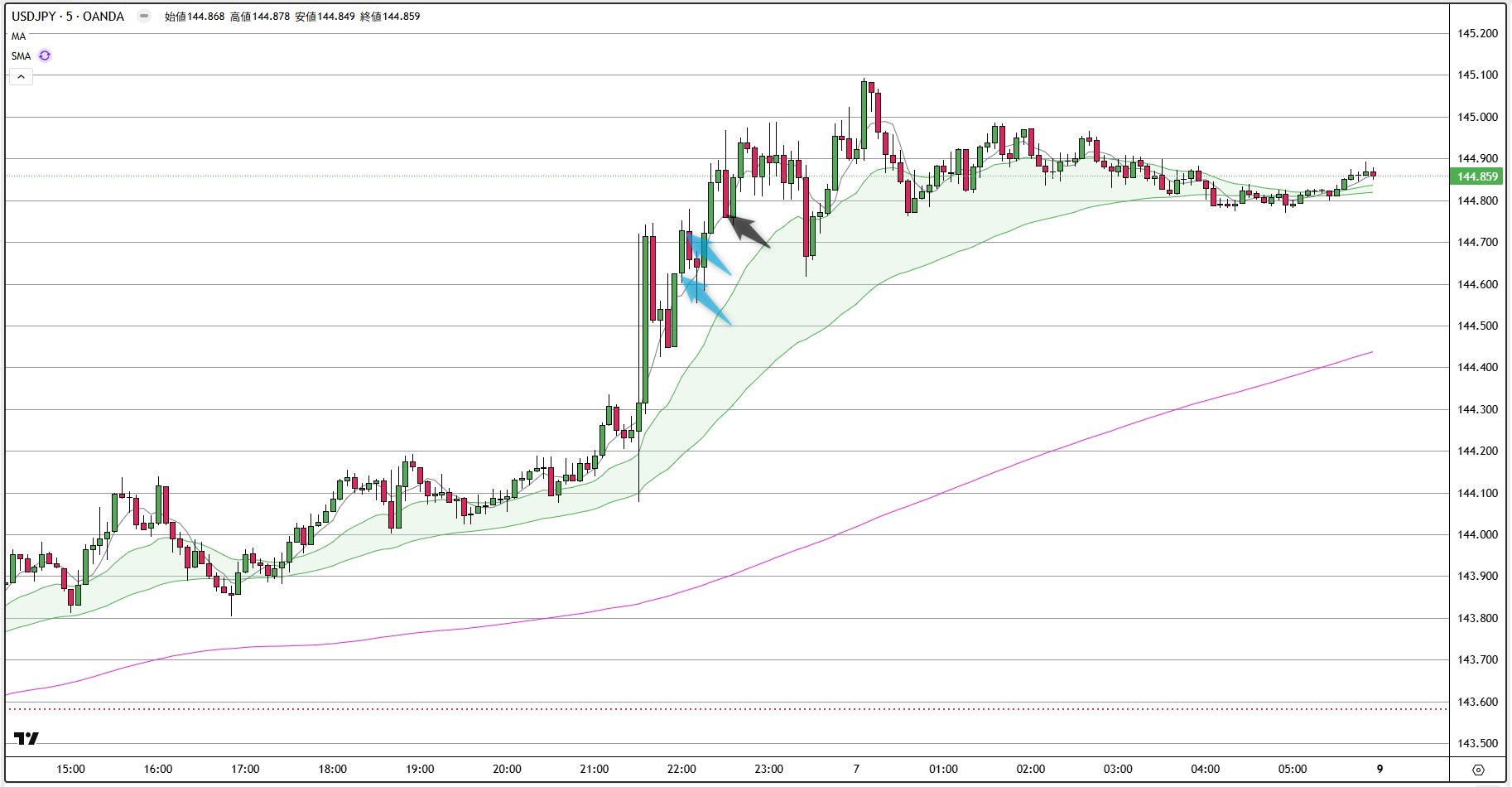Click the high value 高値144.878

[x=260, y=16]
